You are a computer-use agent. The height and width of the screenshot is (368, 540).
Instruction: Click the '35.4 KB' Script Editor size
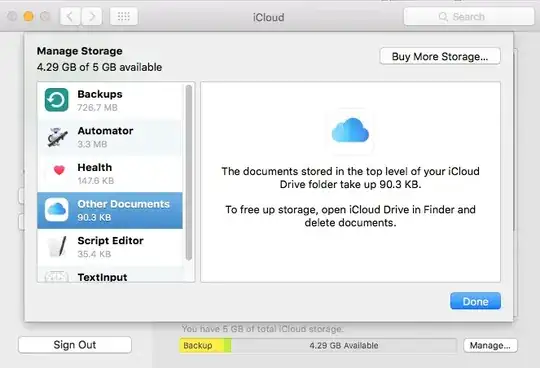coord(94,254)
